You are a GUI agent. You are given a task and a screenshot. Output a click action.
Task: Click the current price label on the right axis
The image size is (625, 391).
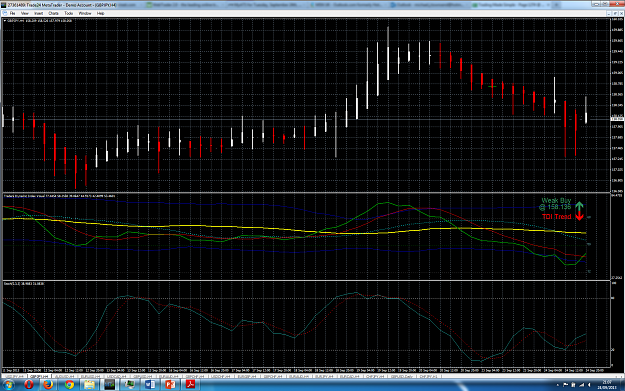617,119
